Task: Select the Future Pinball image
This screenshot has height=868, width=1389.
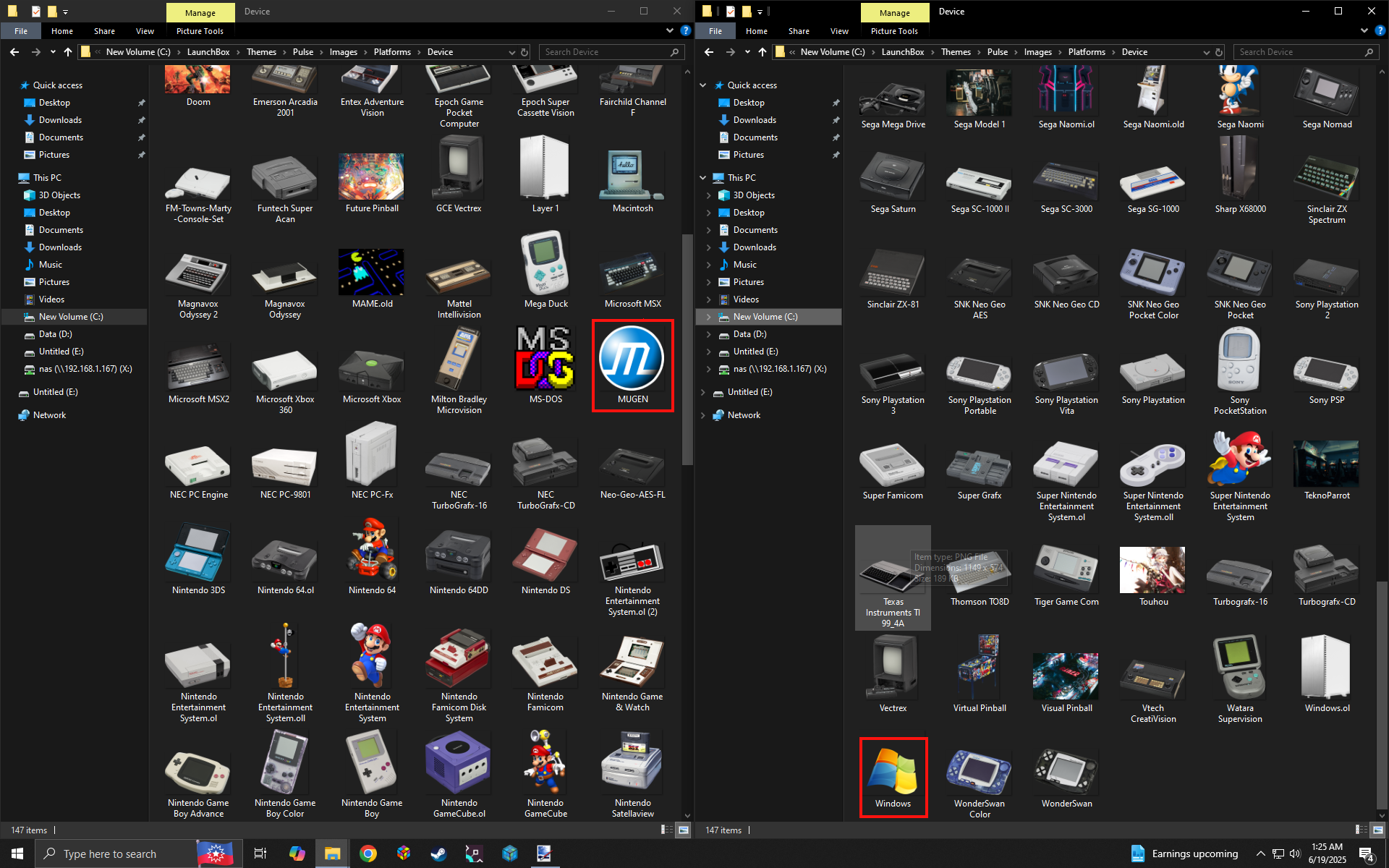Action: point(372,183)
